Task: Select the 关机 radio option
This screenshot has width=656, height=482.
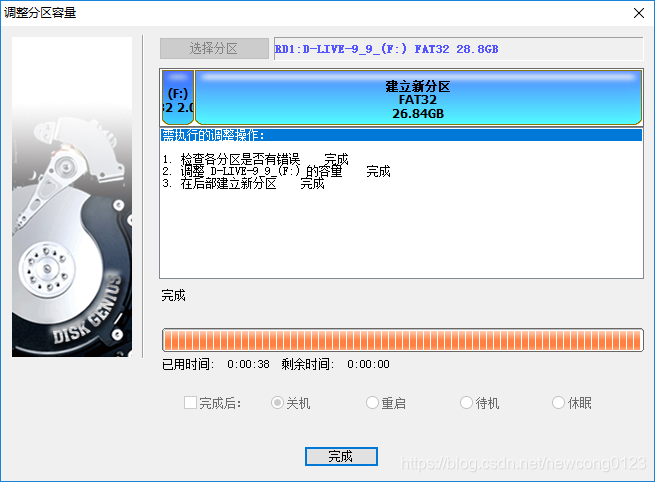Action: [277, 403]
